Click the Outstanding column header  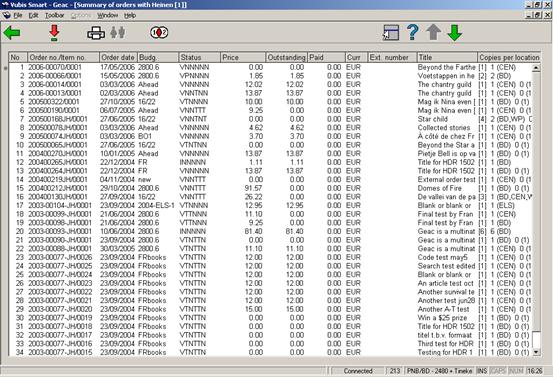286,57
